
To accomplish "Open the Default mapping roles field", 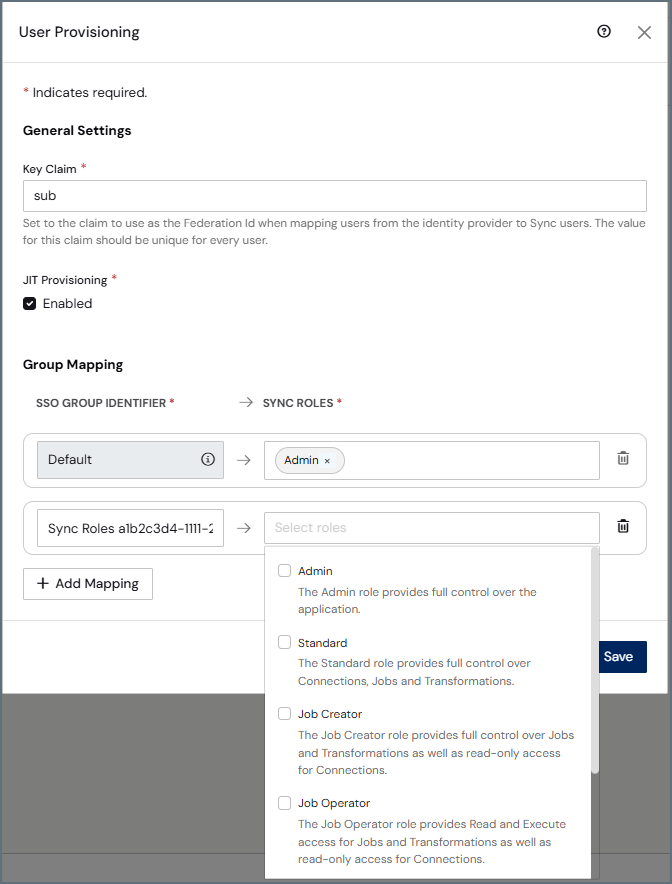I will click(432, 460).
